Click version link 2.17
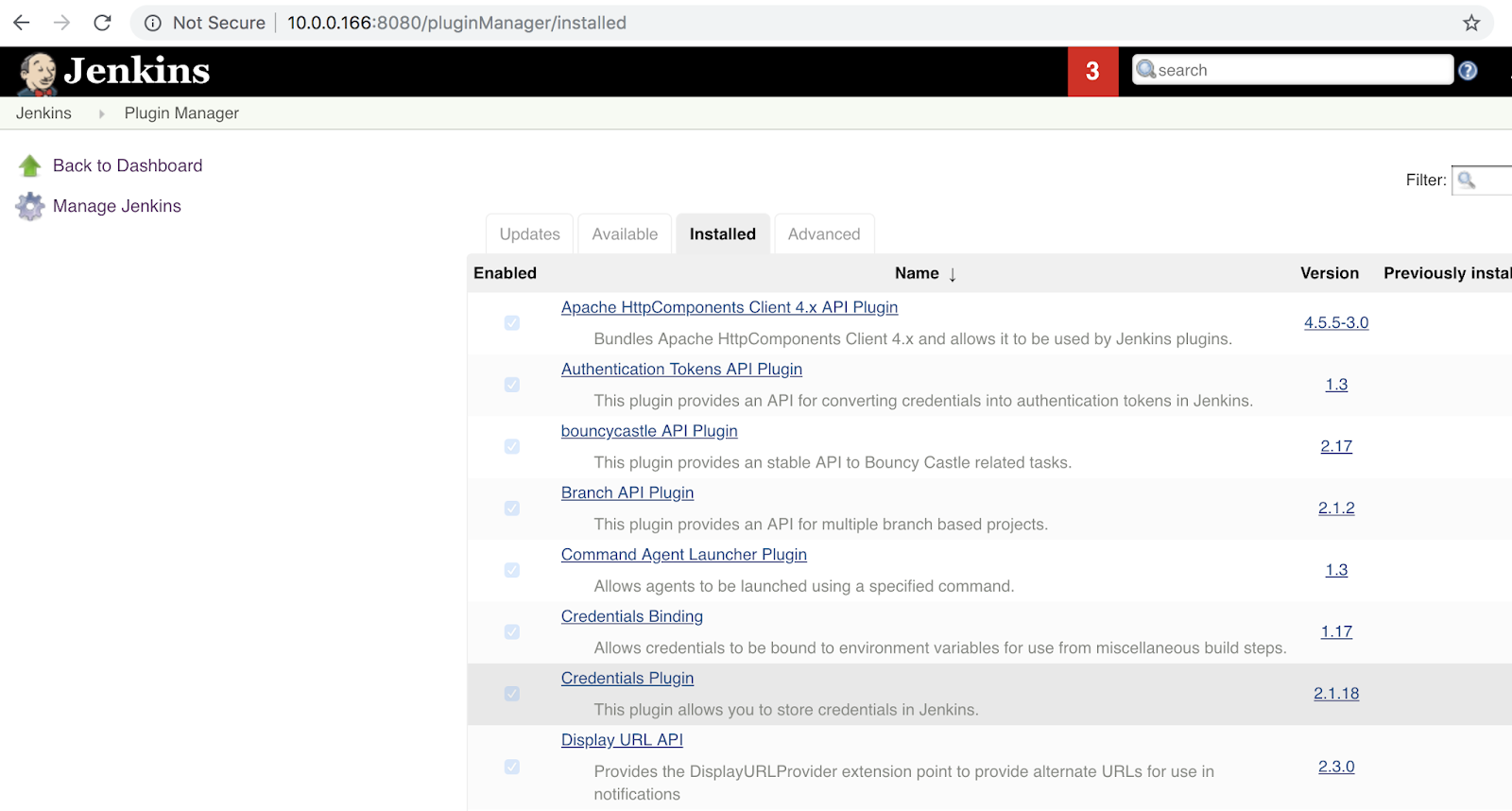This screenshot has height=811, width=1512. (1336, 446)
